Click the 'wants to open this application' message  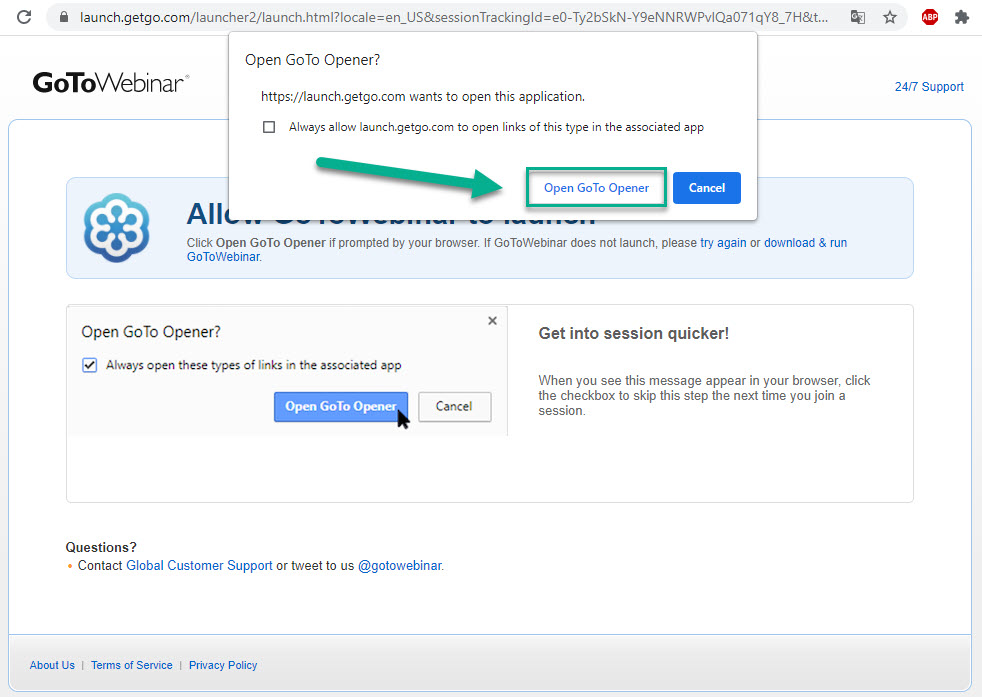pyautogui.click(x=423, y=96)
